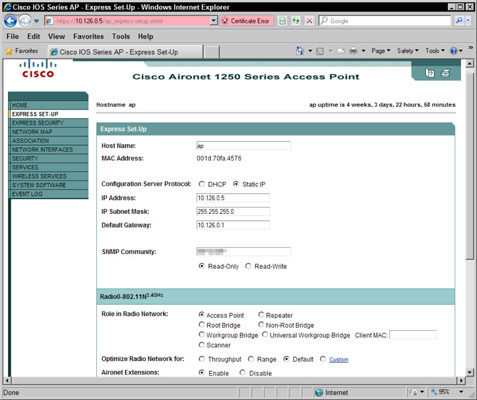The height and width of the screenshot is (400, 477).
Task: Open the 95% zoom level dropdown
Action: pos(461,392)
